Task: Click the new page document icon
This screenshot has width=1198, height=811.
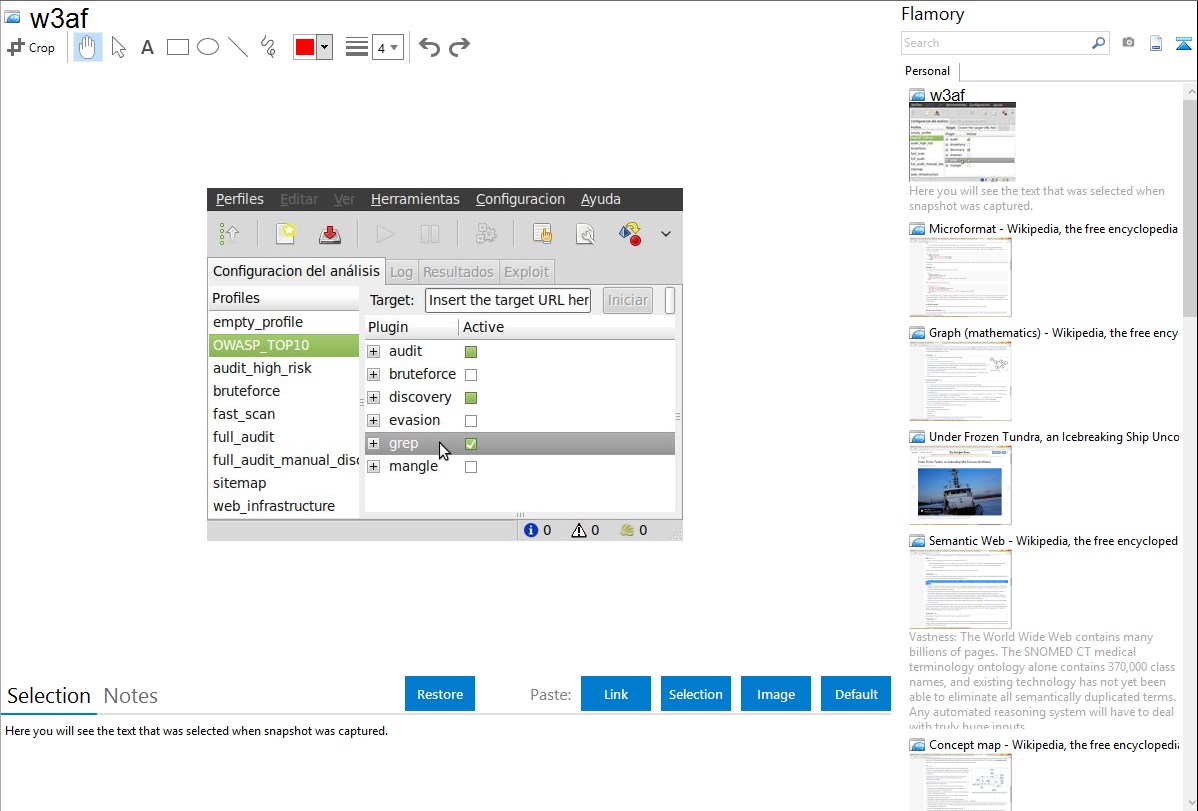Action: tap(1156, 43)
